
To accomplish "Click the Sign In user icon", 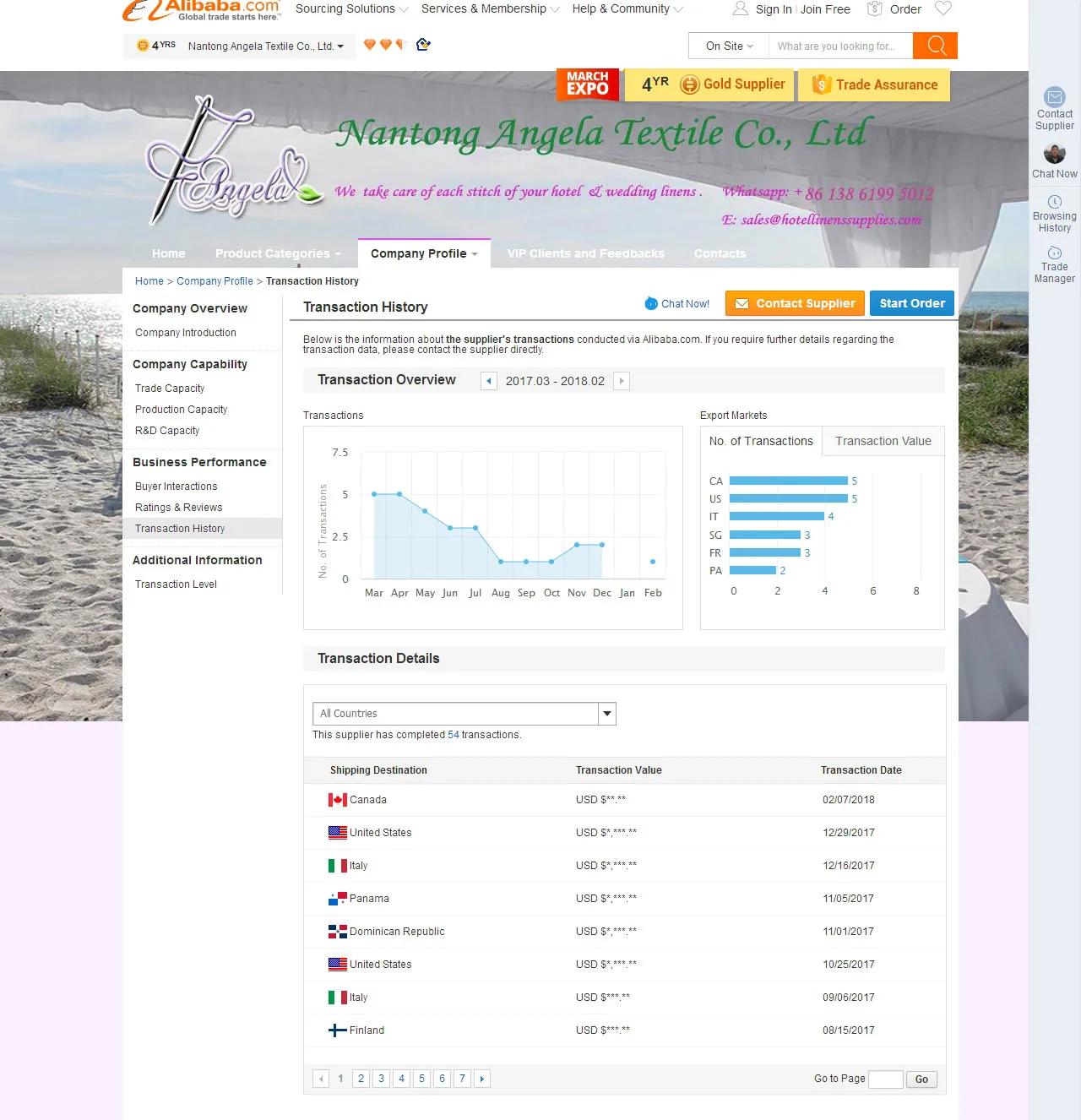I will (741, 8).
